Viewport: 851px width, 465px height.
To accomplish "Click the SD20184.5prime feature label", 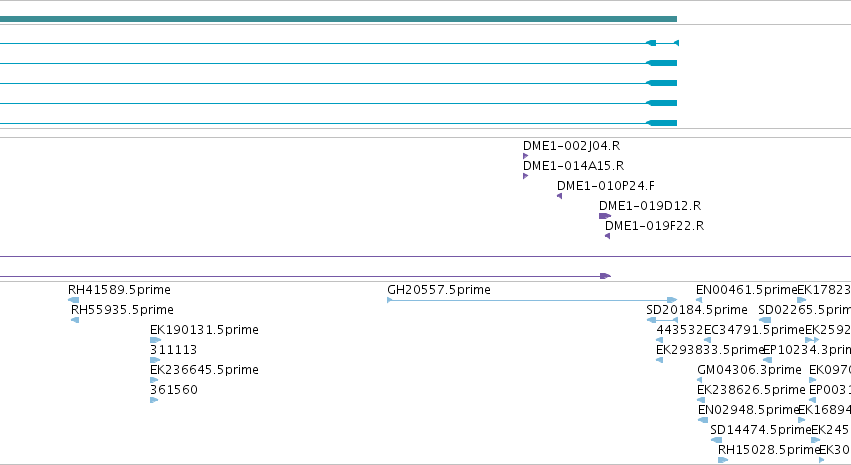I will (x=696, y=309).
